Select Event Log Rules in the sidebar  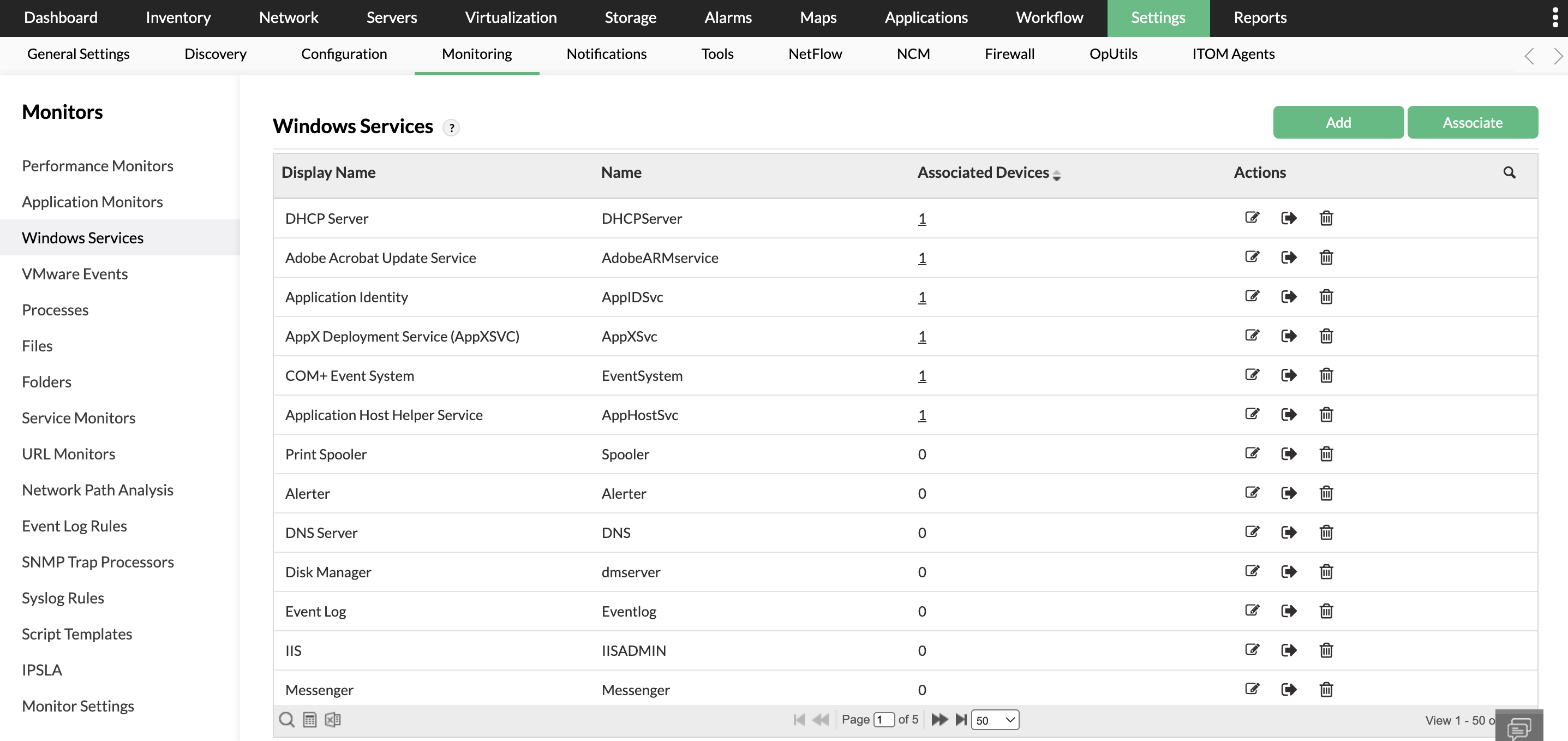pyautogui.click(x=74, y=525)
